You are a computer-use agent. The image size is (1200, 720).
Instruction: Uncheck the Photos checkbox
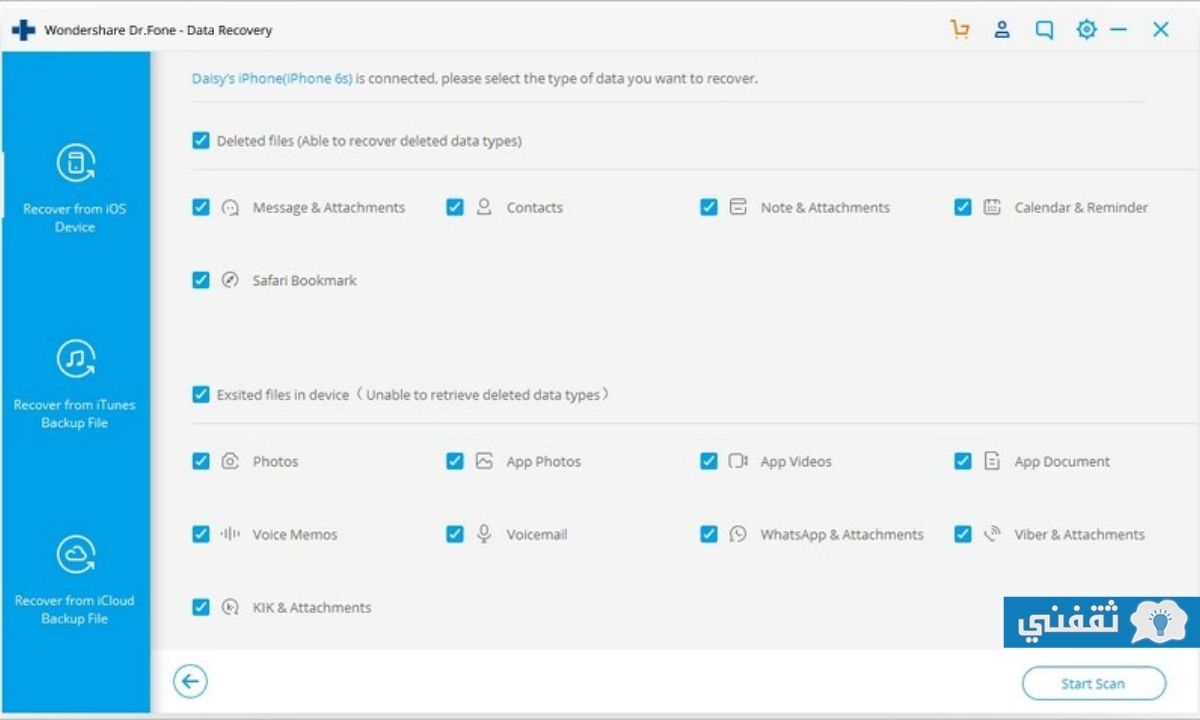[201, 461]
